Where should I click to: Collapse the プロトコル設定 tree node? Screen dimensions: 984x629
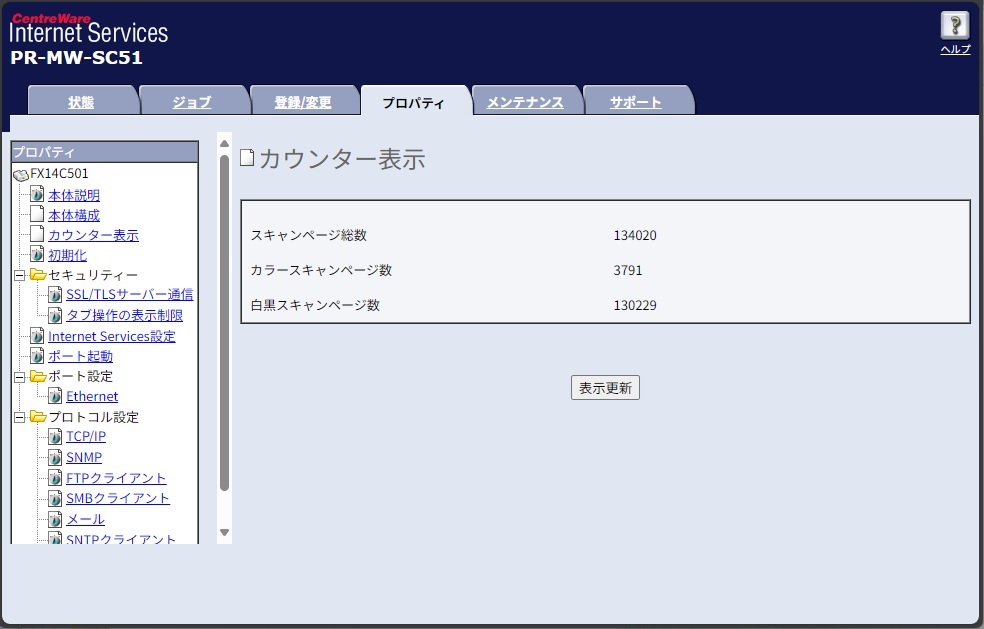click(19, 417)
